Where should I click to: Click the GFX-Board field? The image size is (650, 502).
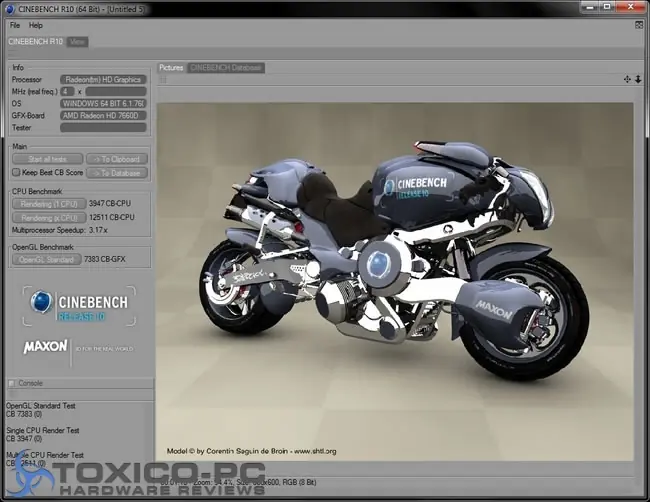pyautogui.click(x=103, y=116)
